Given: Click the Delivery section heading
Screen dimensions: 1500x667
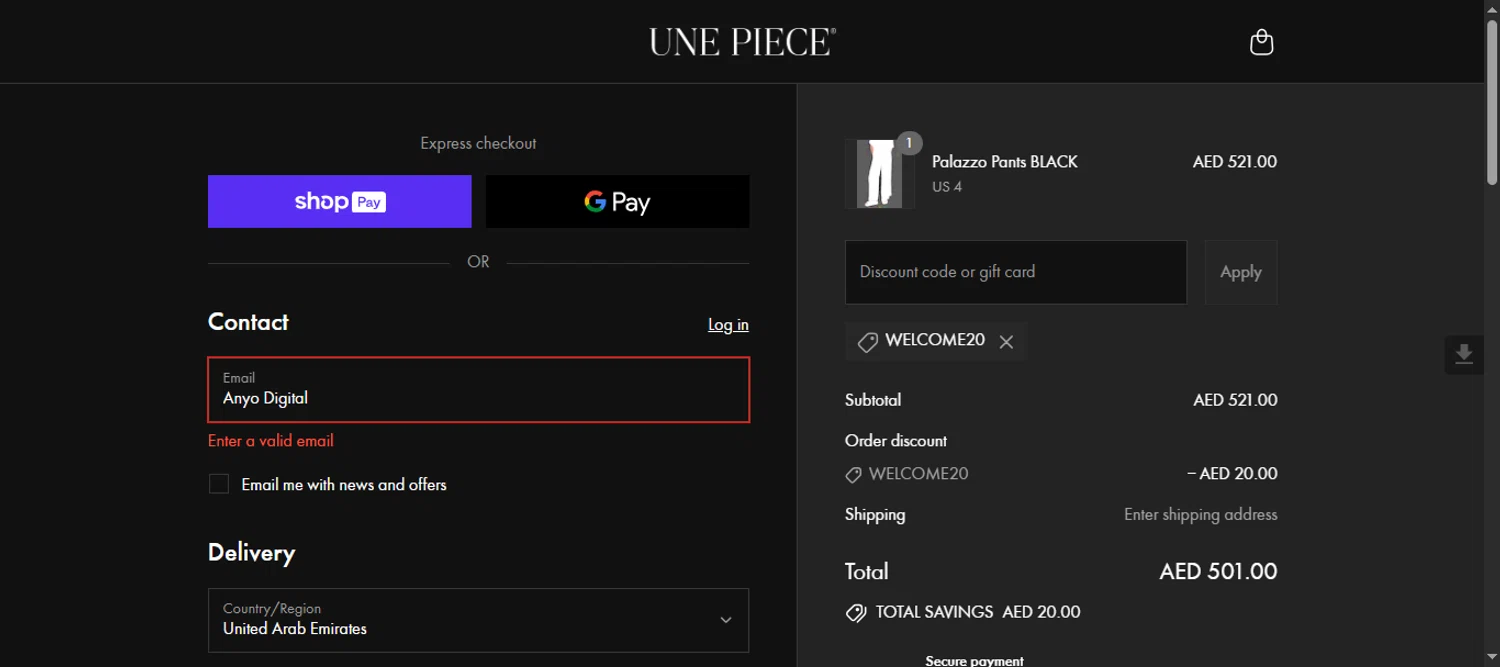Looking at the screenshot, I should pos(251,552).
